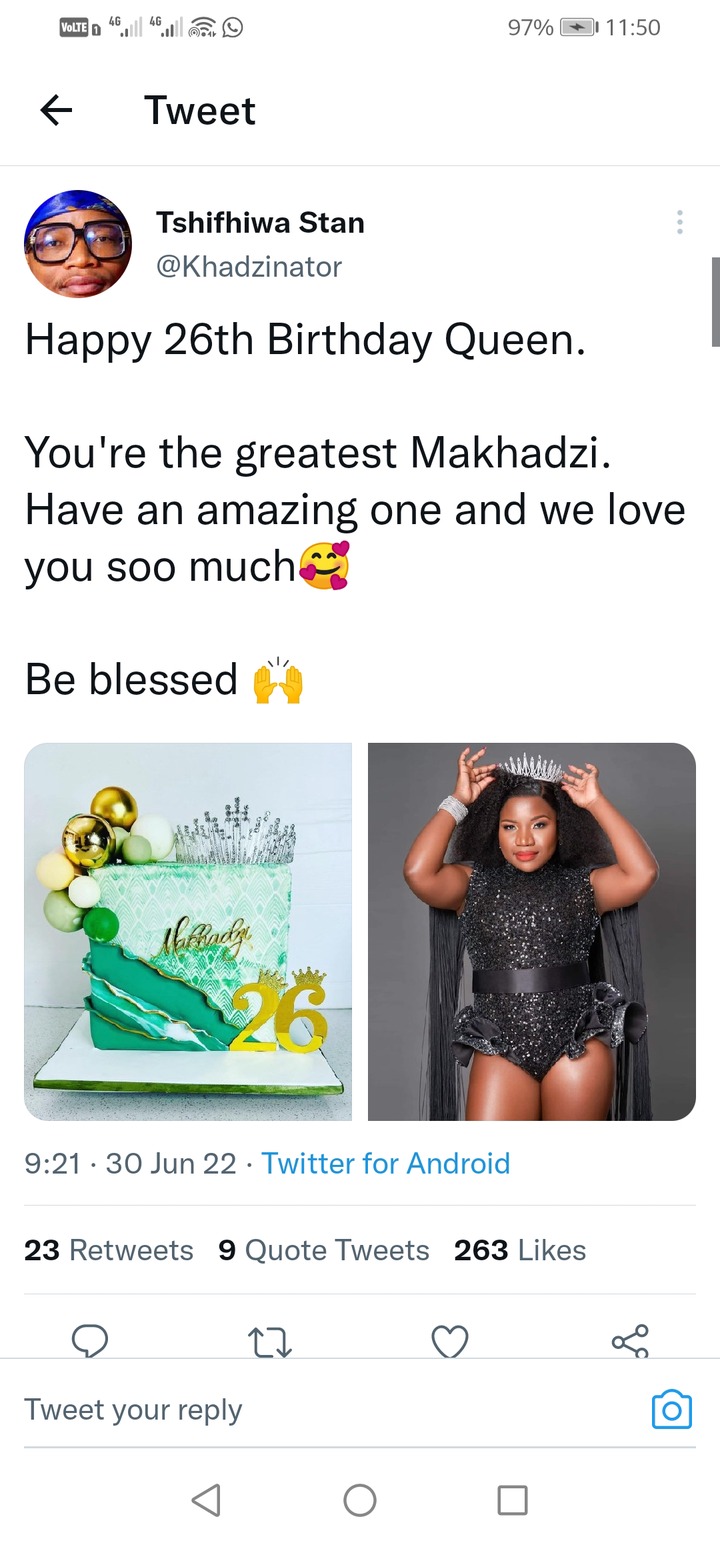Viewport: 720px width, 1541px height.
Task: Go back using the arrow icon
Action: [57, 110]
